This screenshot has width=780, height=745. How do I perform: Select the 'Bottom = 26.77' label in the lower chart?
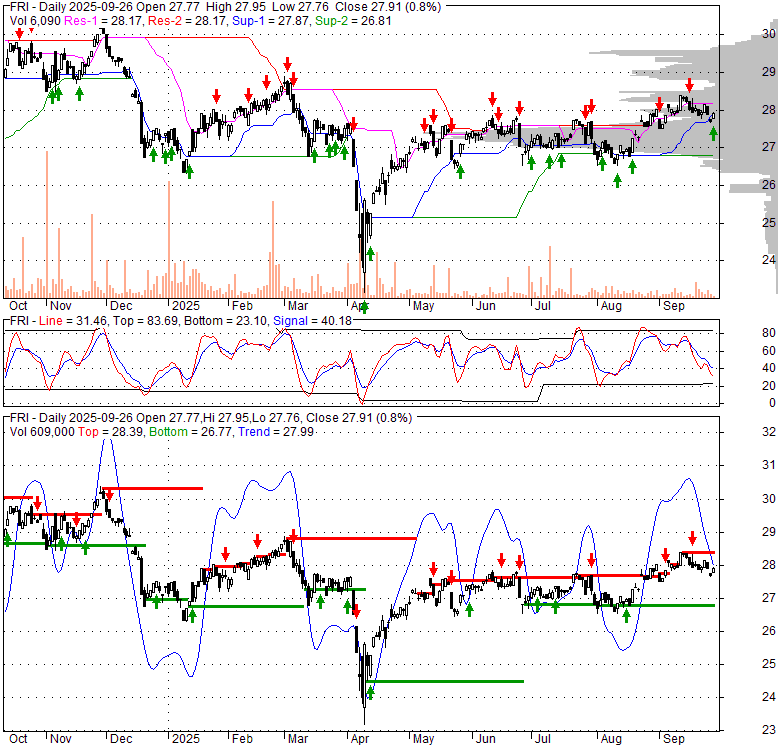point(191,432)
